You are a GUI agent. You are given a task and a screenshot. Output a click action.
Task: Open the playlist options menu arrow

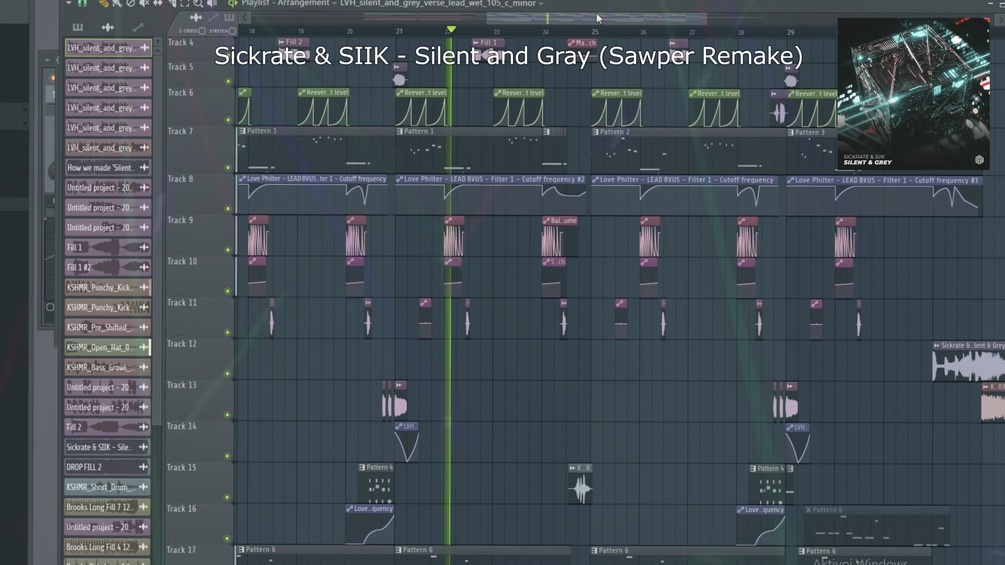[69, 3]
